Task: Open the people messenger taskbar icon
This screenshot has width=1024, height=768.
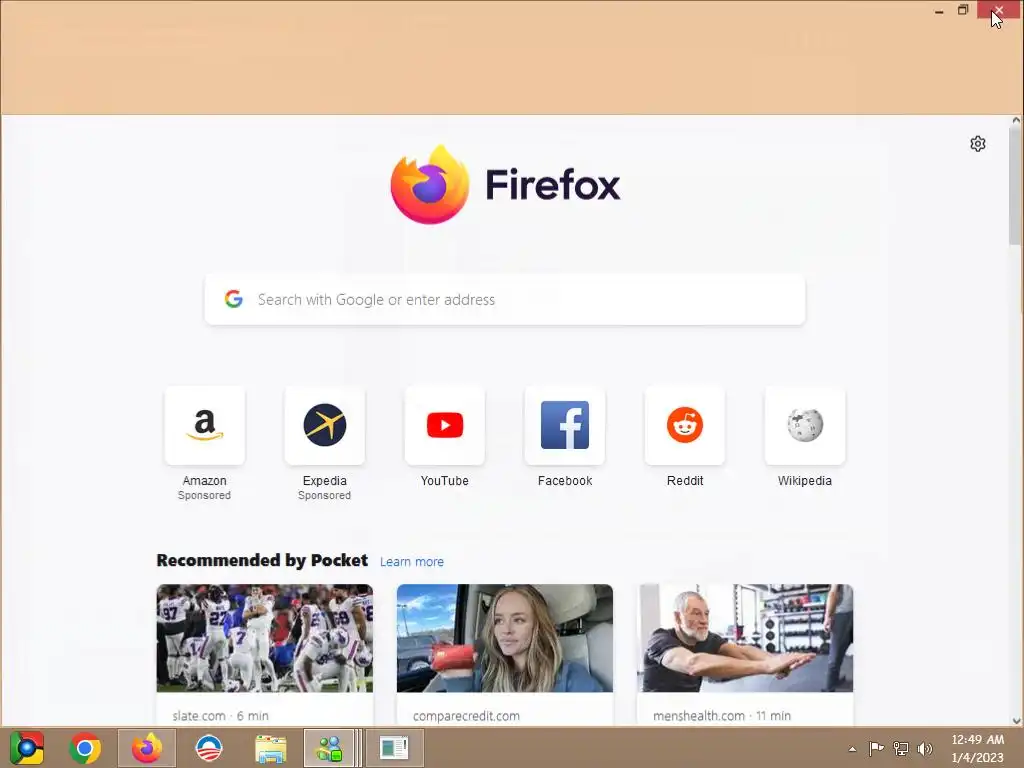Action: [x=329, y=748]
